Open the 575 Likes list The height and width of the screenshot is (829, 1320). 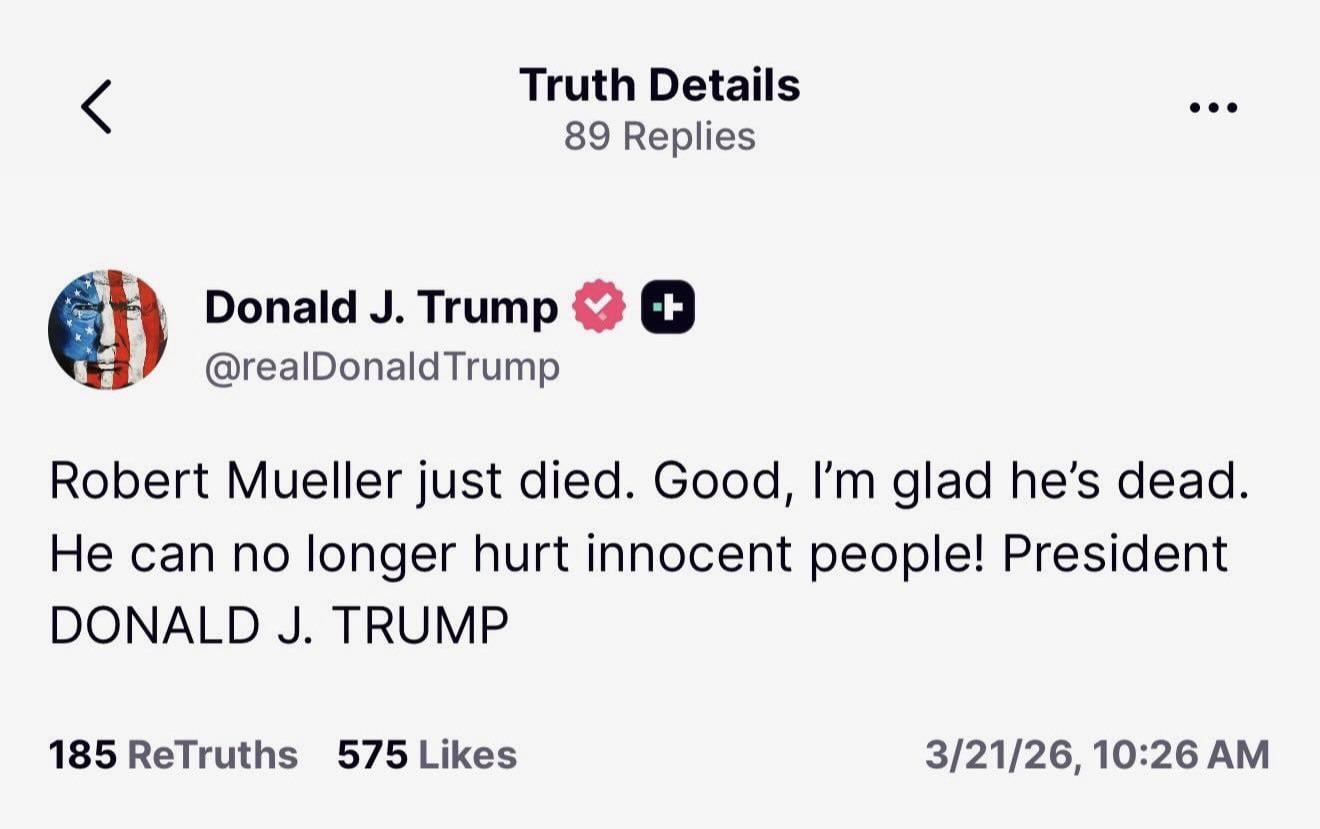point(427,754)
